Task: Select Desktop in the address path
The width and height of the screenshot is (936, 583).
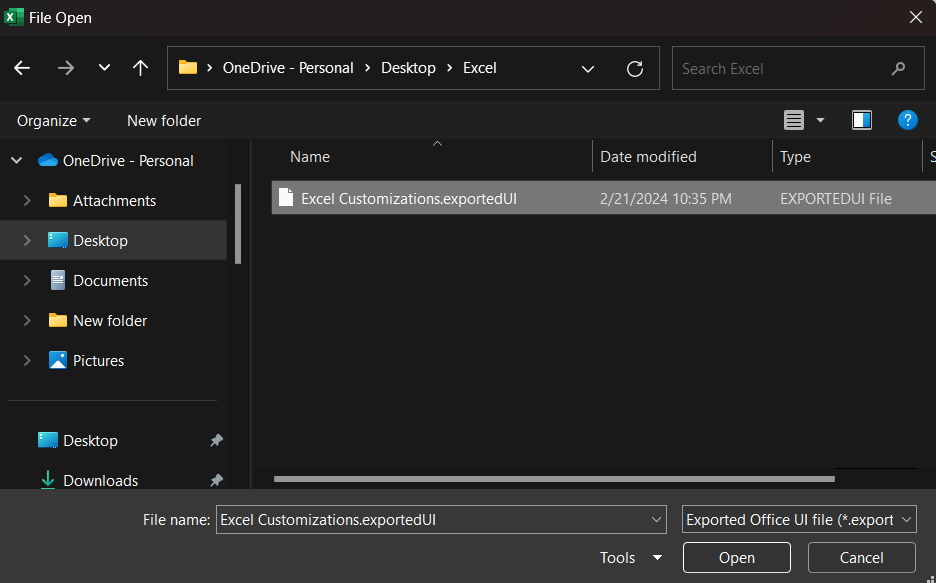Action: tap(408, 68)
